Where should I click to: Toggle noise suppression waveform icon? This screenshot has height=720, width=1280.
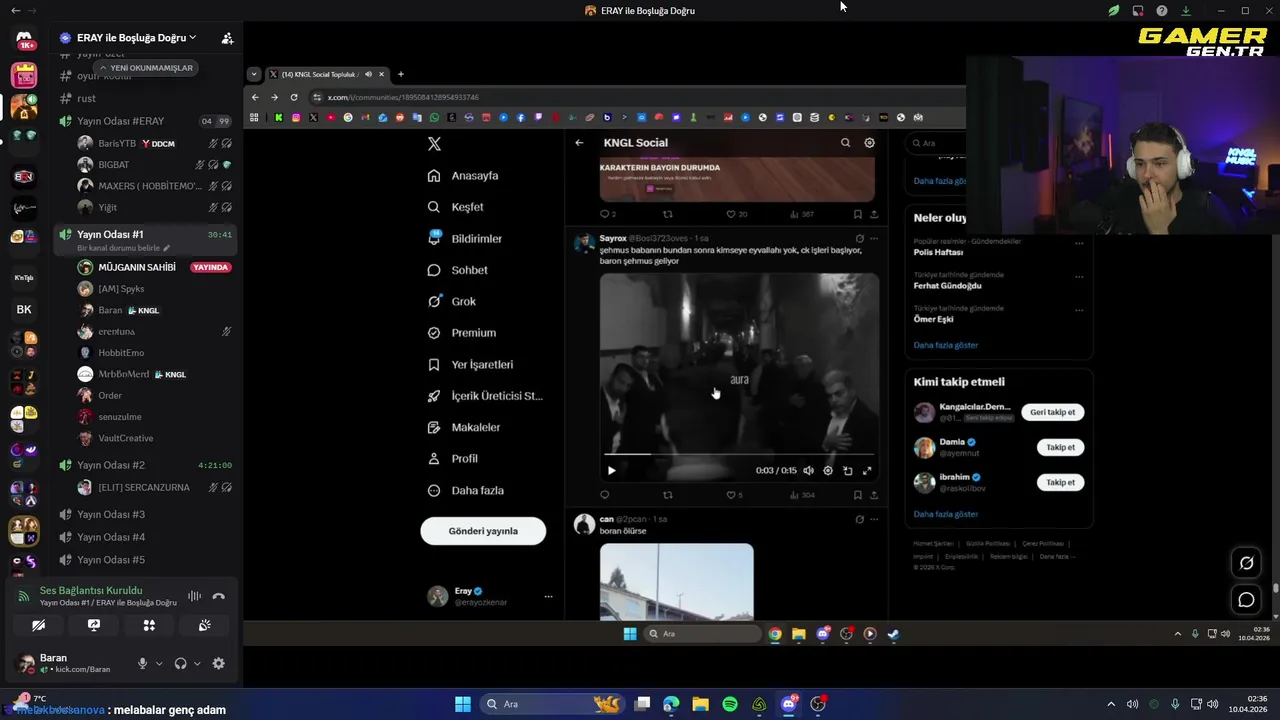pyautogui.click(x=194, y=596)
